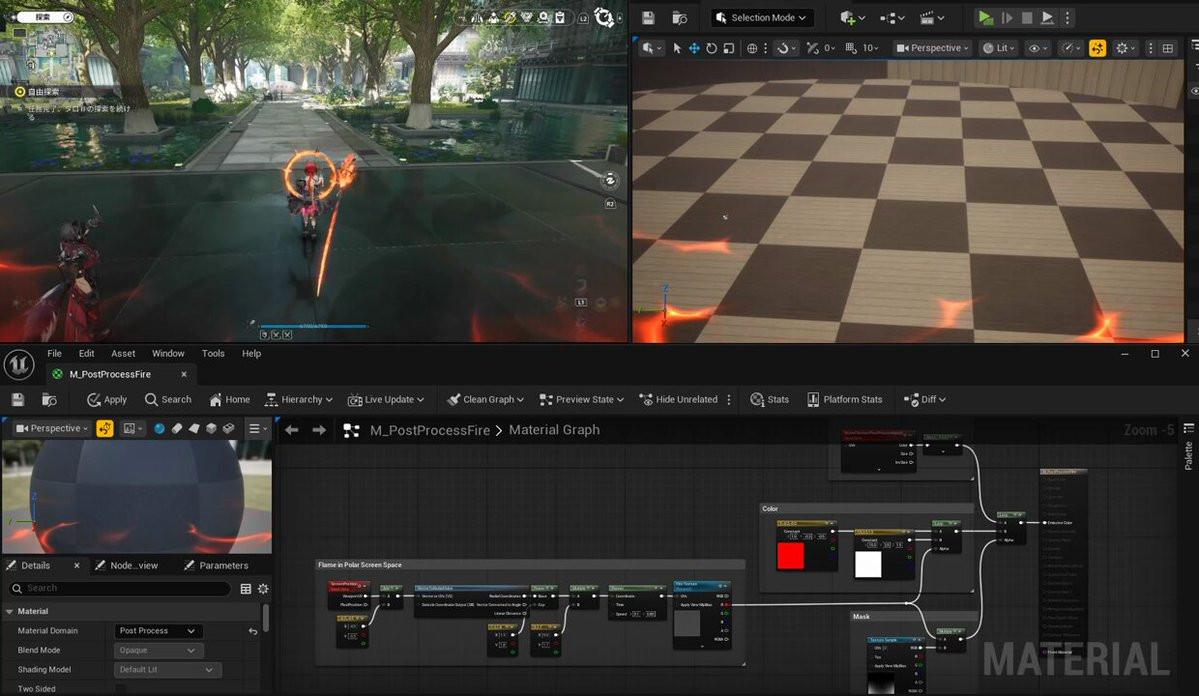The height and width of the screenshot is (696, 1199).
Task: Select the Scale tool in viewport
Action: tap(729, 48)
